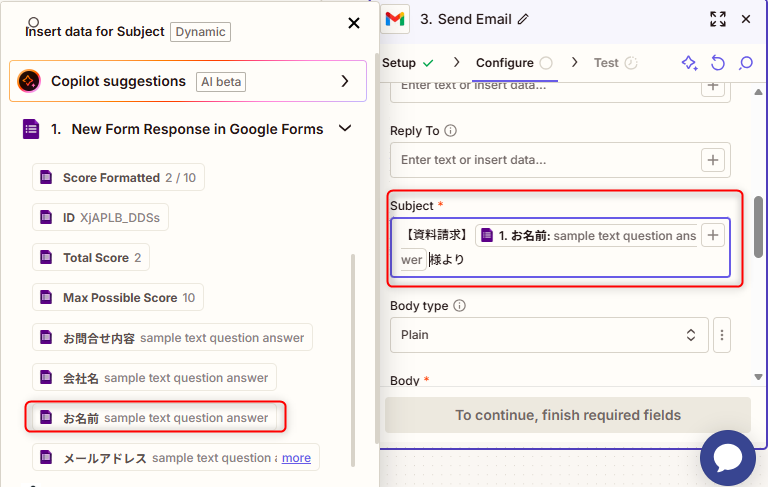Expand Copilot suggestions panel
Screen dimensions: 768x487
click(345, 81)
